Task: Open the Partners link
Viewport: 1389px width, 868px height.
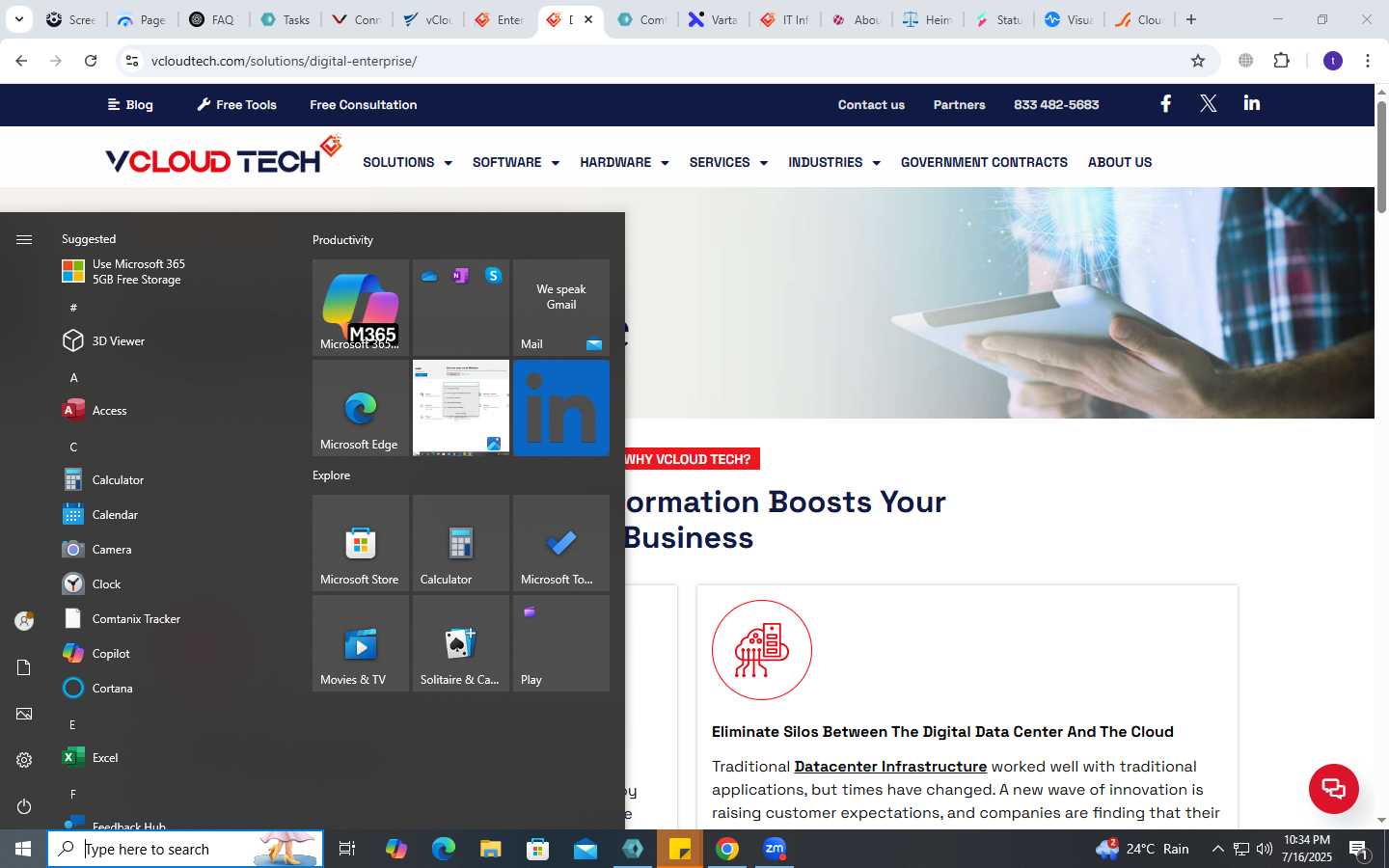Action: coord(959,104)
